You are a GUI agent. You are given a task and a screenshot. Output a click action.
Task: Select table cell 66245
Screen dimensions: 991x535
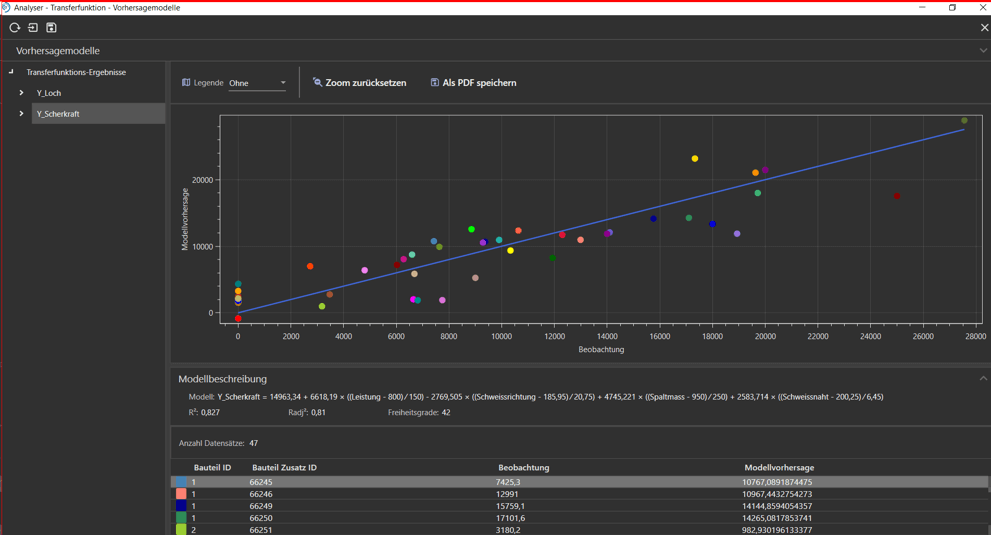point(261,482)
